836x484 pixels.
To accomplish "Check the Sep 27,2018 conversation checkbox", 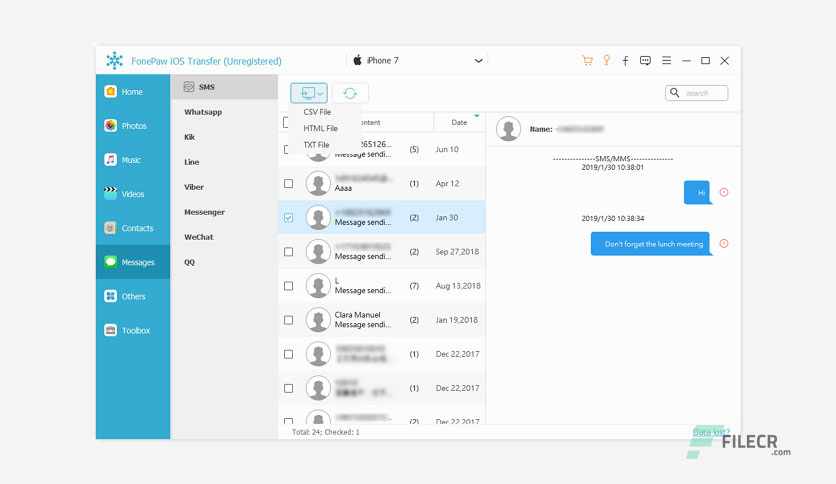I will (x=288, y=252).
